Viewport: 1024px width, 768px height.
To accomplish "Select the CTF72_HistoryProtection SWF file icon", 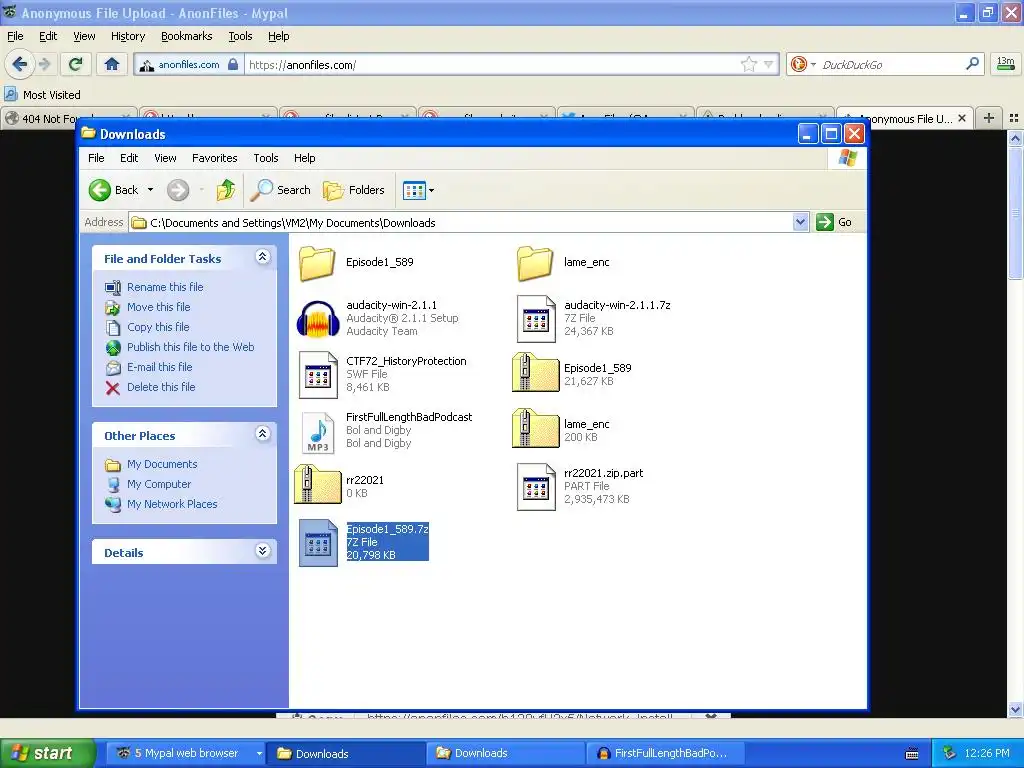I will tap(318, 375).
